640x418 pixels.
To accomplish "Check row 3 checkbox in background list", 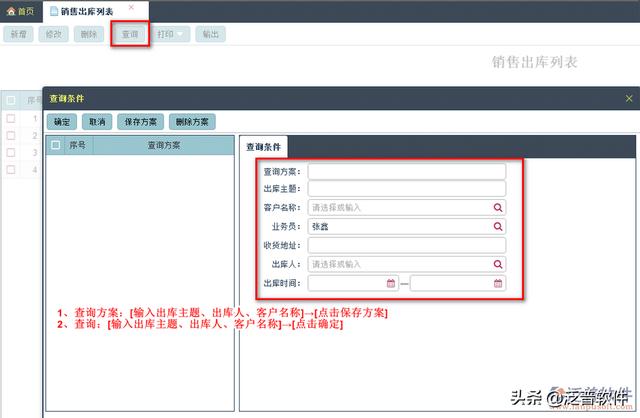I will click(11, 152).
